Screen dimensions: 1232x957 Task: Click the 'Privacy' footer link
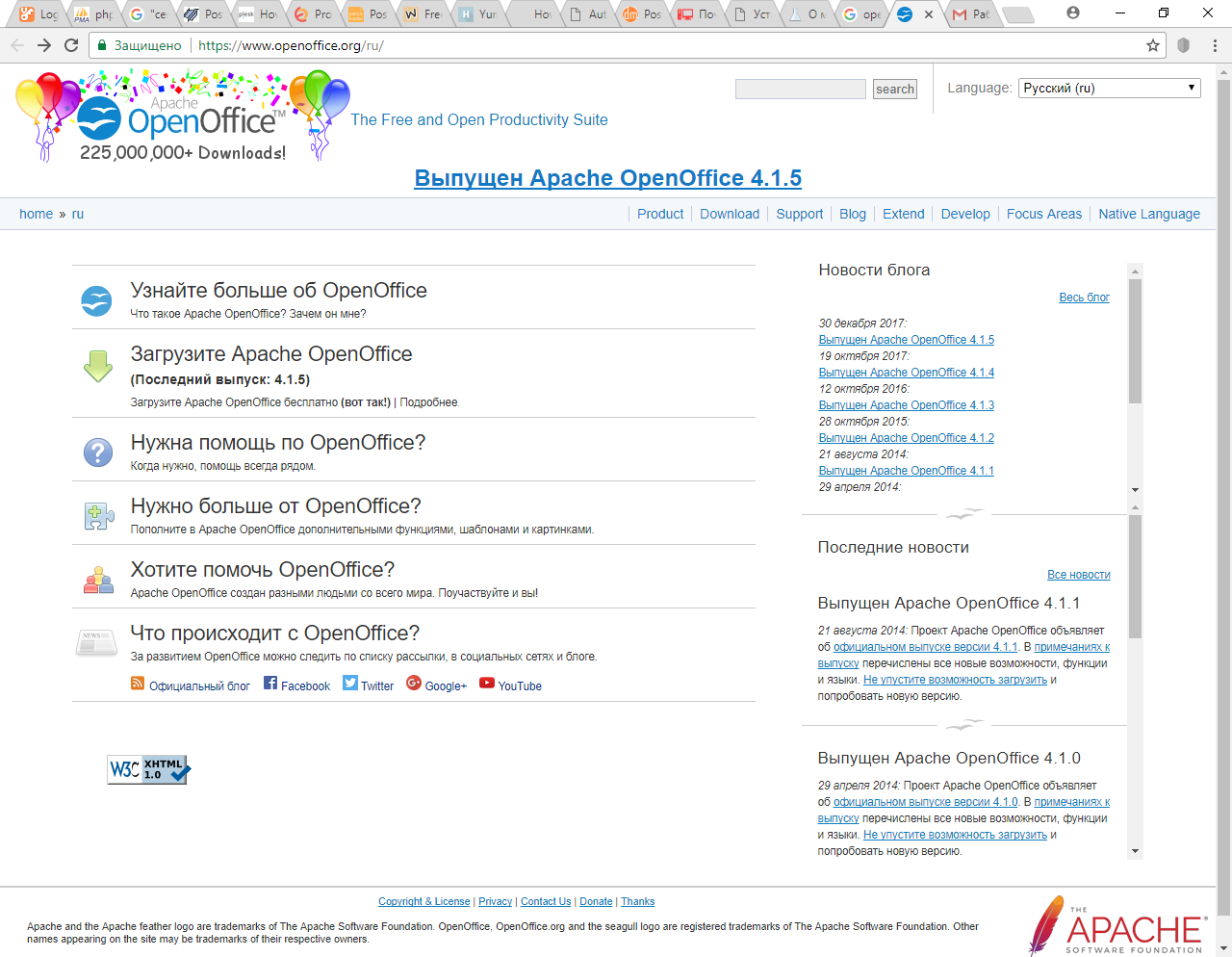[496, 901]
